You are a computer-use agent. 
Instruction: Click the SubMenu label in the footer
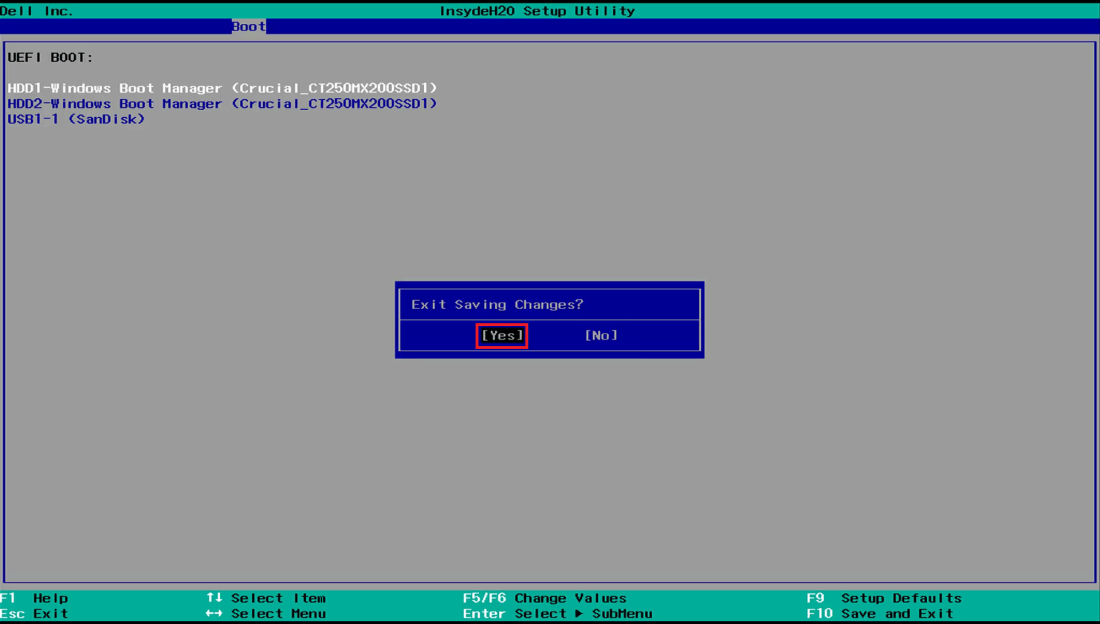(622, 613)
